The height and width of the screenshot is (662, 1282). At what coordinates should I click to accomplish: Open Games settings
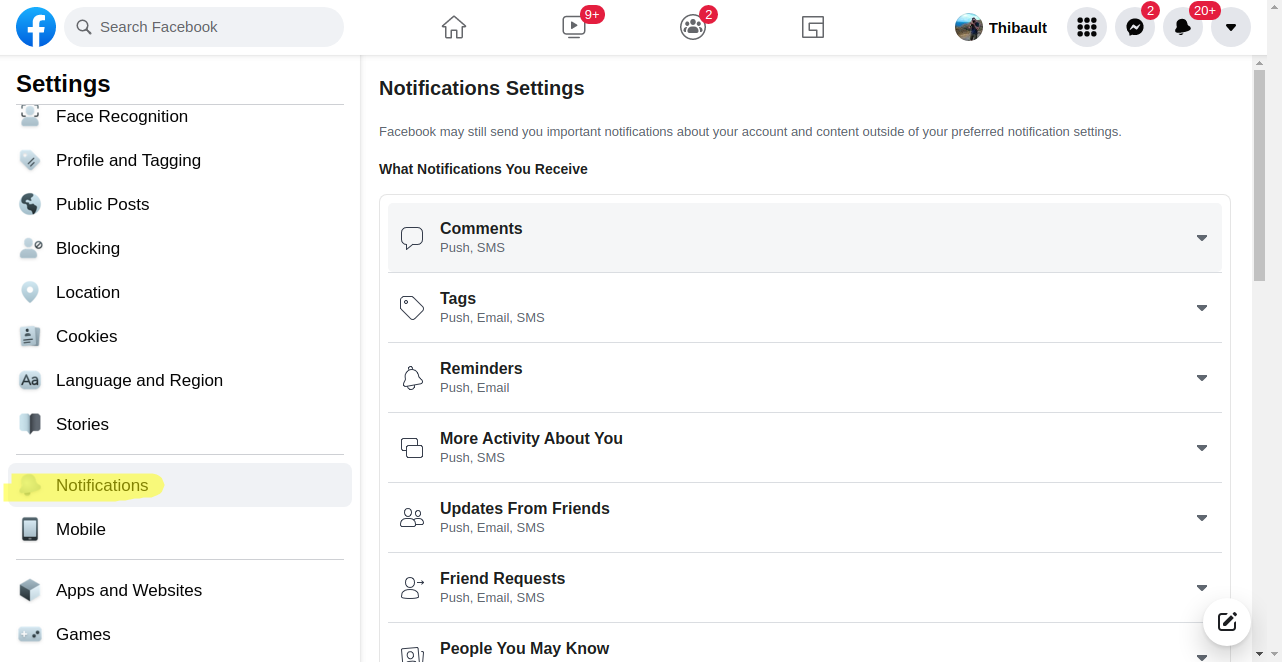[x=180, y=634]
